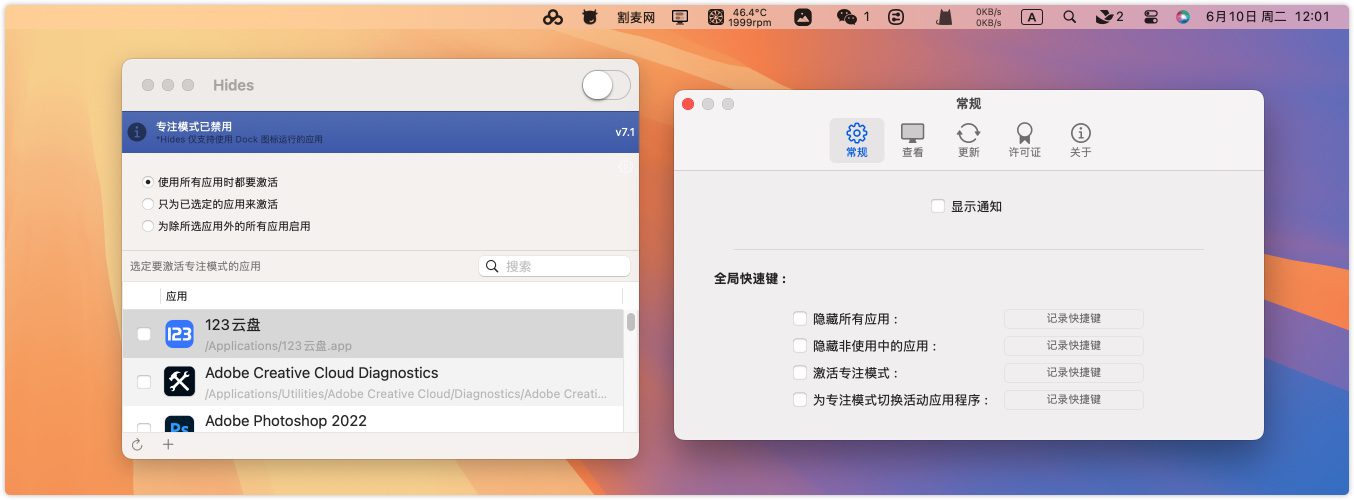This screenshot has height=500, width=1354.
Task: Check the box for the 123云盘 row
Action: tap(144, 334)
